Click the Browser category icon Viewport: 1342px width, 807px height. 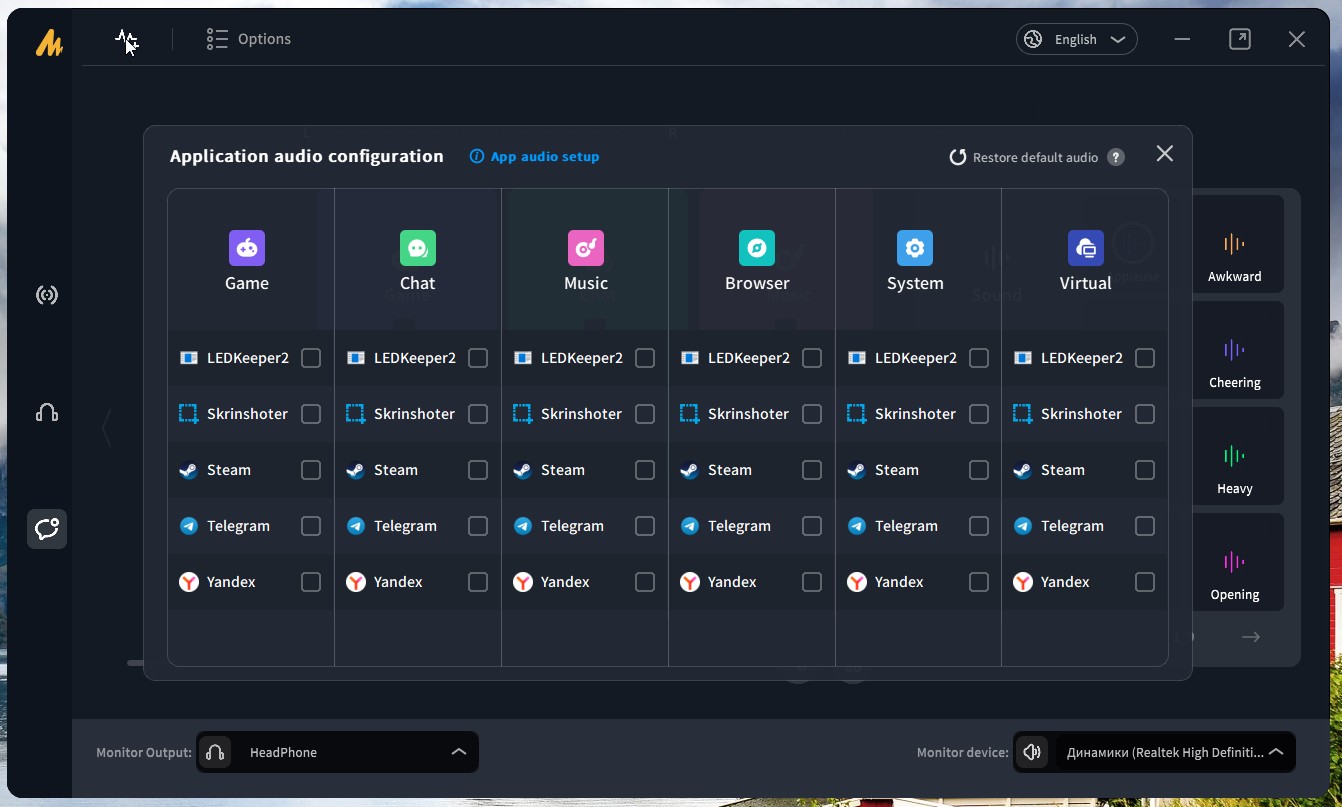pyautogui.click(x=757, y=248)
